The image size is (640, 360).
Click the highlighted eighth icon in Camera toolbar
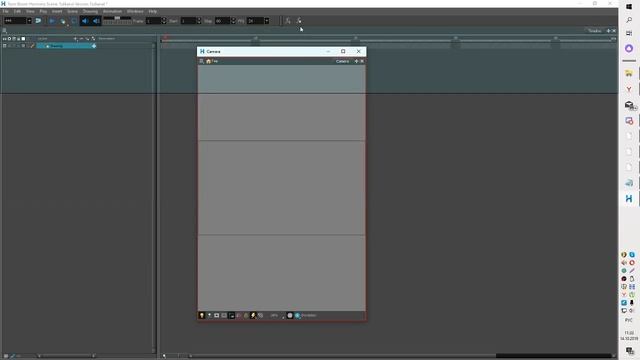click(x=253, y=316)
